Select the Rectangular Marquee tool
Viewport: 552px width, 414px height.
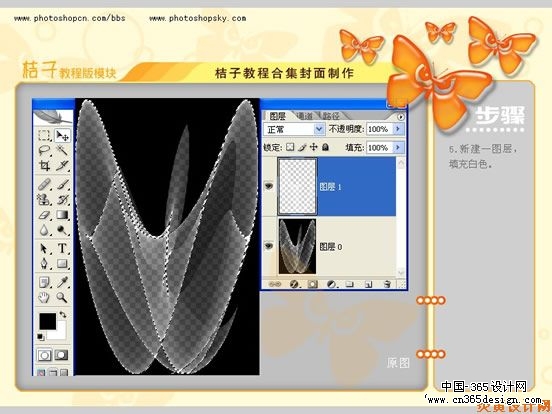(44, 136)
